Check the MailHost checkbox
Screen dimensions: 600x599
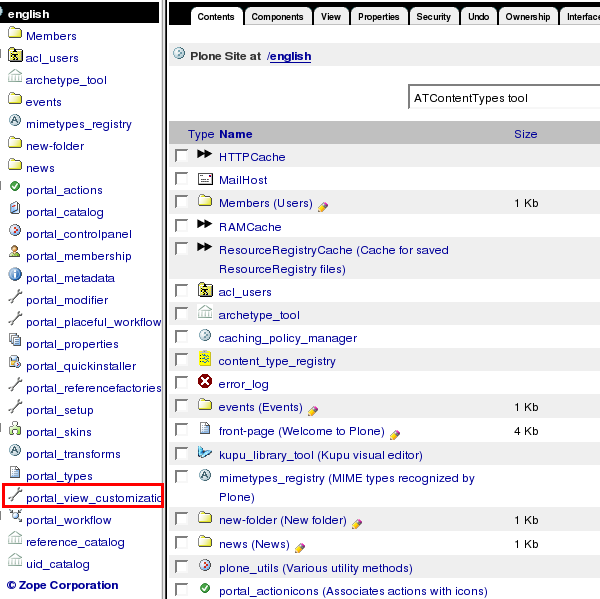coord(181,178)
